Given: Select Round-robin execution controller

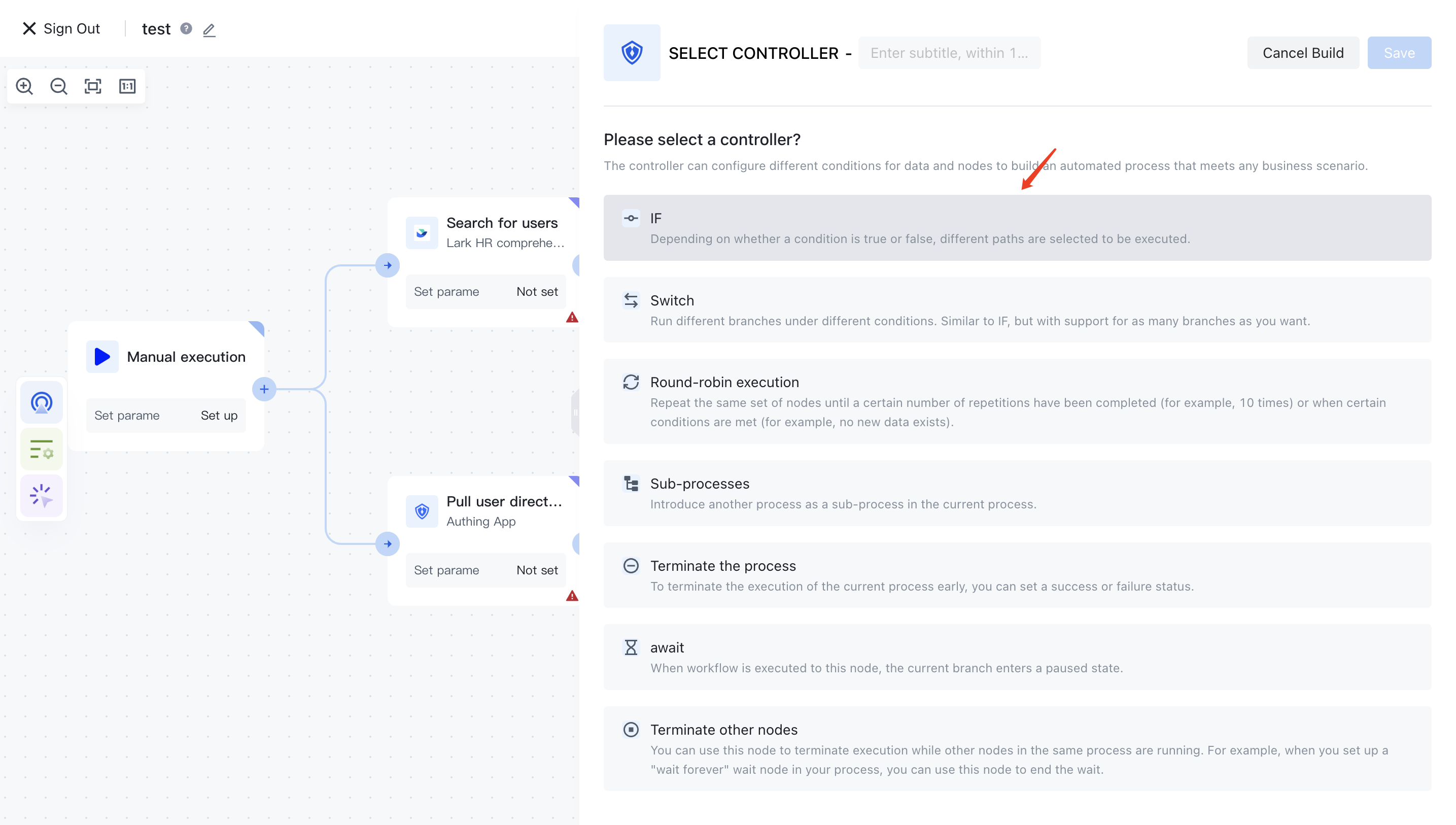Looking at the screenshot, I should click(x=1017, y=401).
